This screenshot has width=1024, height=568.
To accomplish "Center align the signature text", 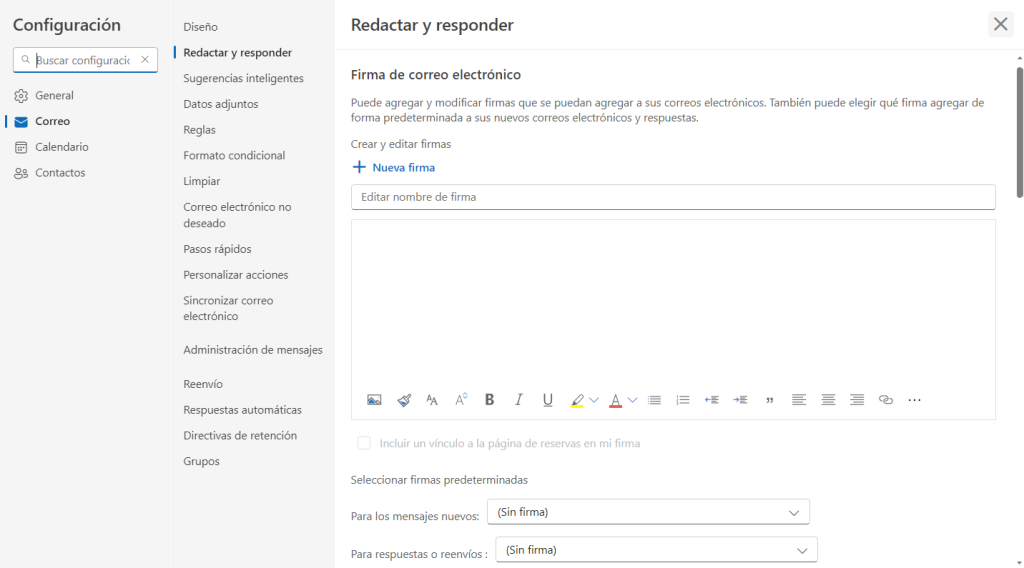I will 828,400.
